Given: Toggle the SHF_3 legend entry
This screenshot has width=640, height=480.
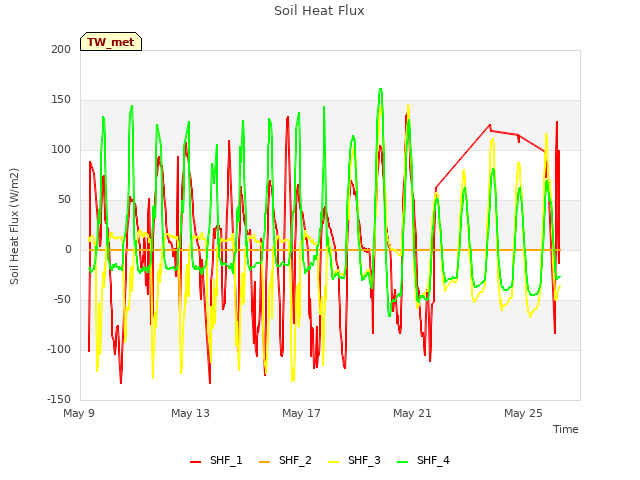Looking at the screenshot, I should 354,460.
